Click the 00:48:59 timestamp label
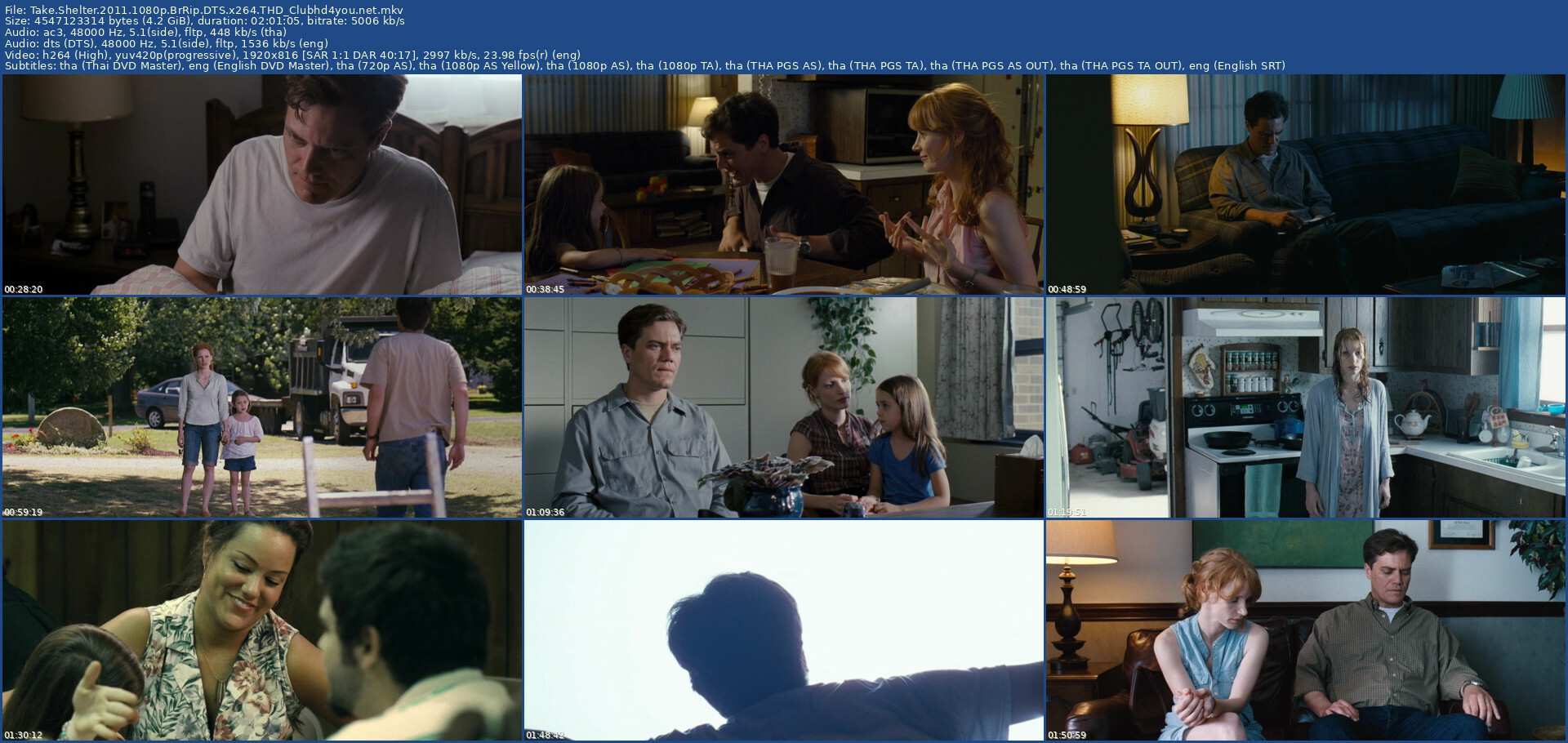Screen dimensions: 1568x743 click(1067, 290)
